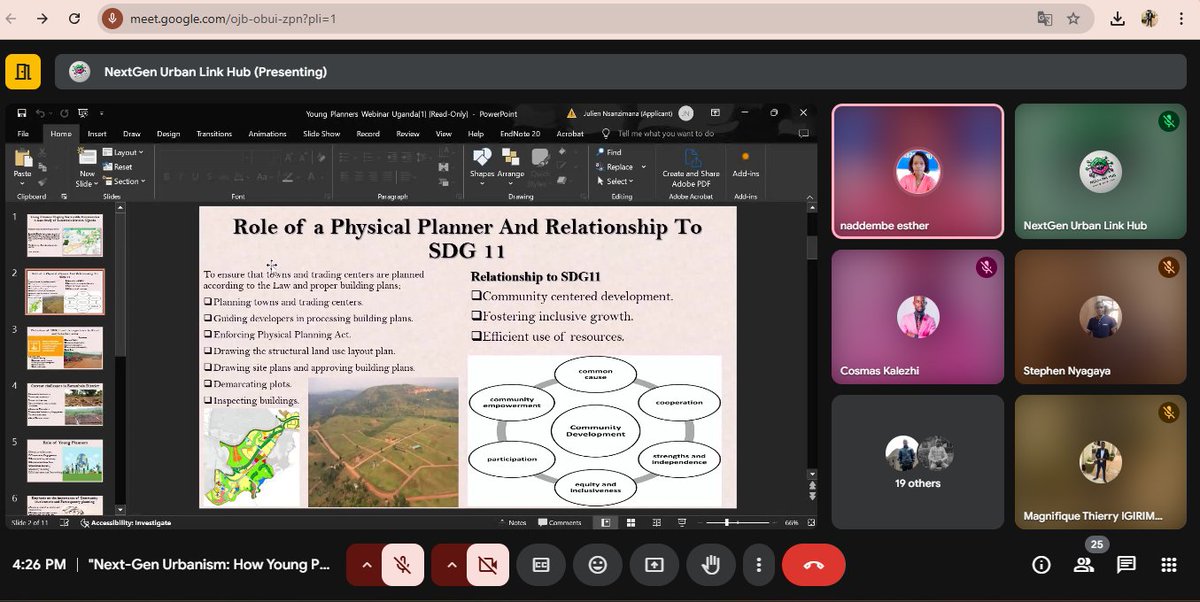Open the Replace dropdown arrow
This screenshot has width=1200, height=602.
(642, 167)
